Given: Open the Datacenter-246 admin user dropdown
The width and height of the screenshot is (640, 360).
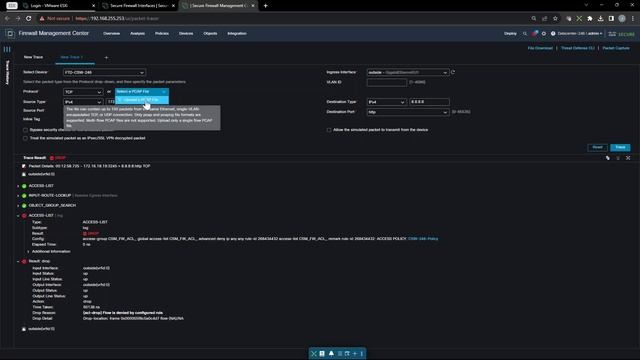Looking at the screenshot, I should 580,33.
